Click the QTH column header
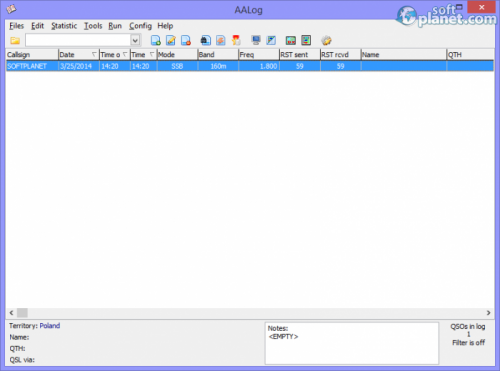The image size is (500, 371). pyautogui.click(x=470, y=55)
